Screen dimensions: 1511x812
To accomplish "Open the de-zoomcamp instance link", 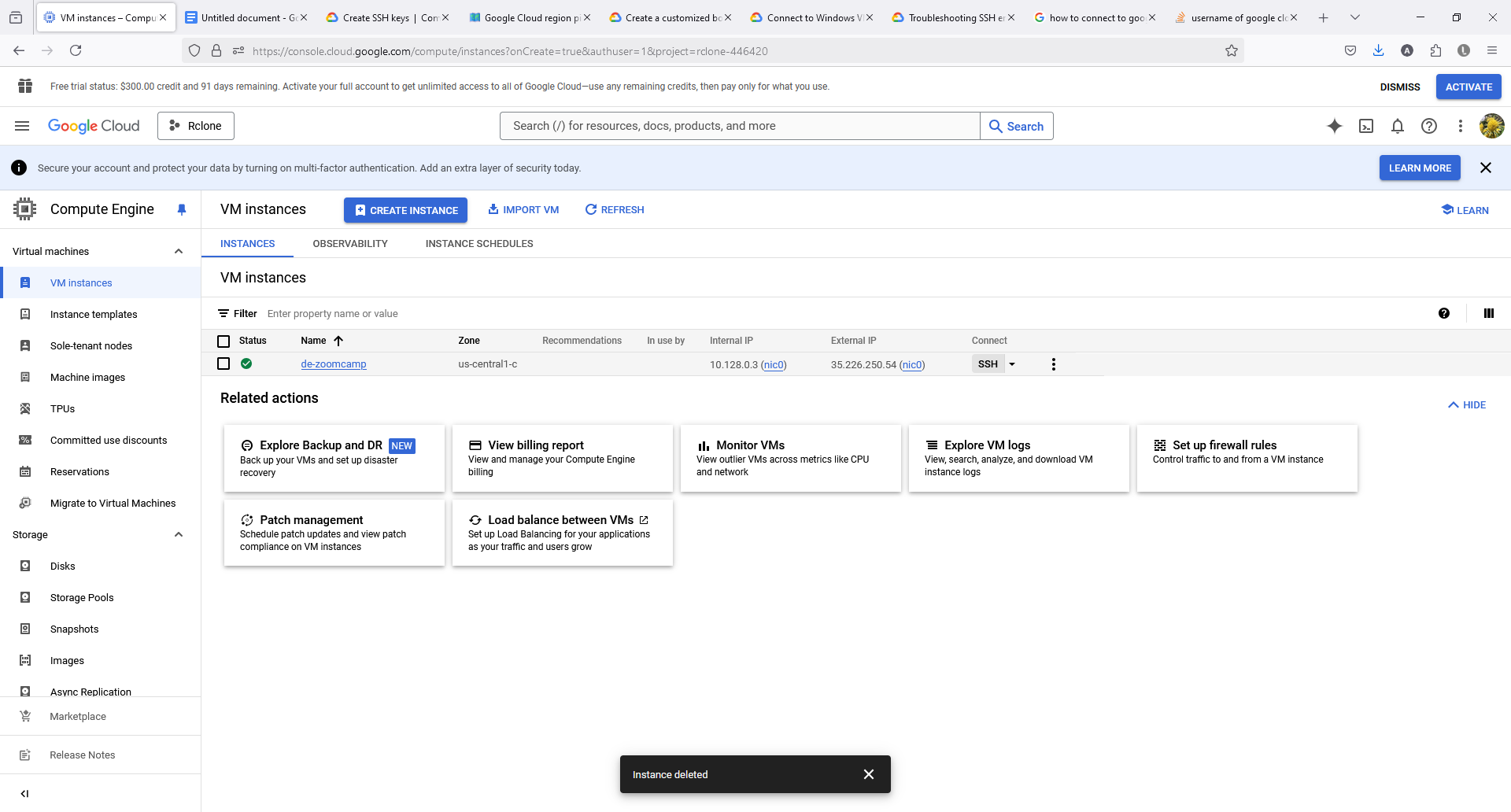I will tap(334, 364).
